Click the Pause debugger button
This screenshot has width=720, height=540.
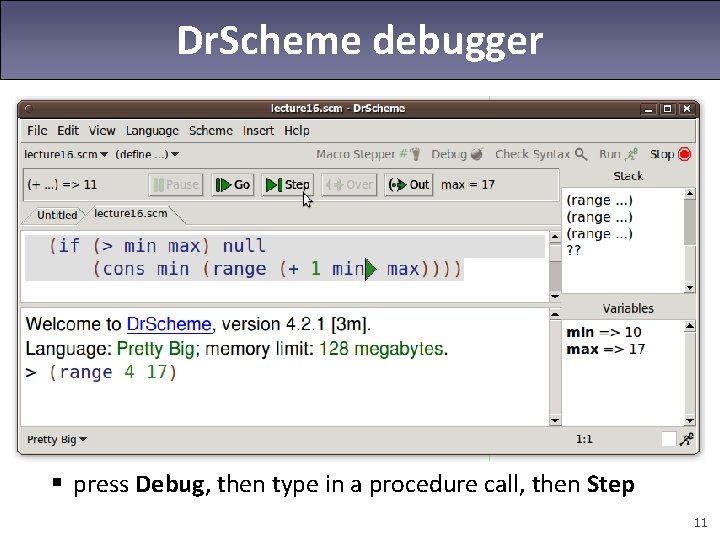click(176, 185)
